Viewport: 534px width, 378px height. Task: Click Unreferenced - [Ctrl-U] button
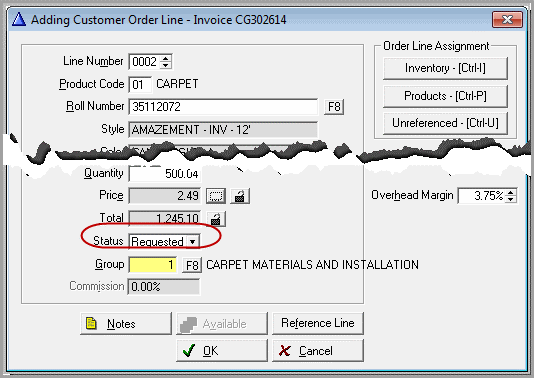pyautogui.click(x=445, y=123)
